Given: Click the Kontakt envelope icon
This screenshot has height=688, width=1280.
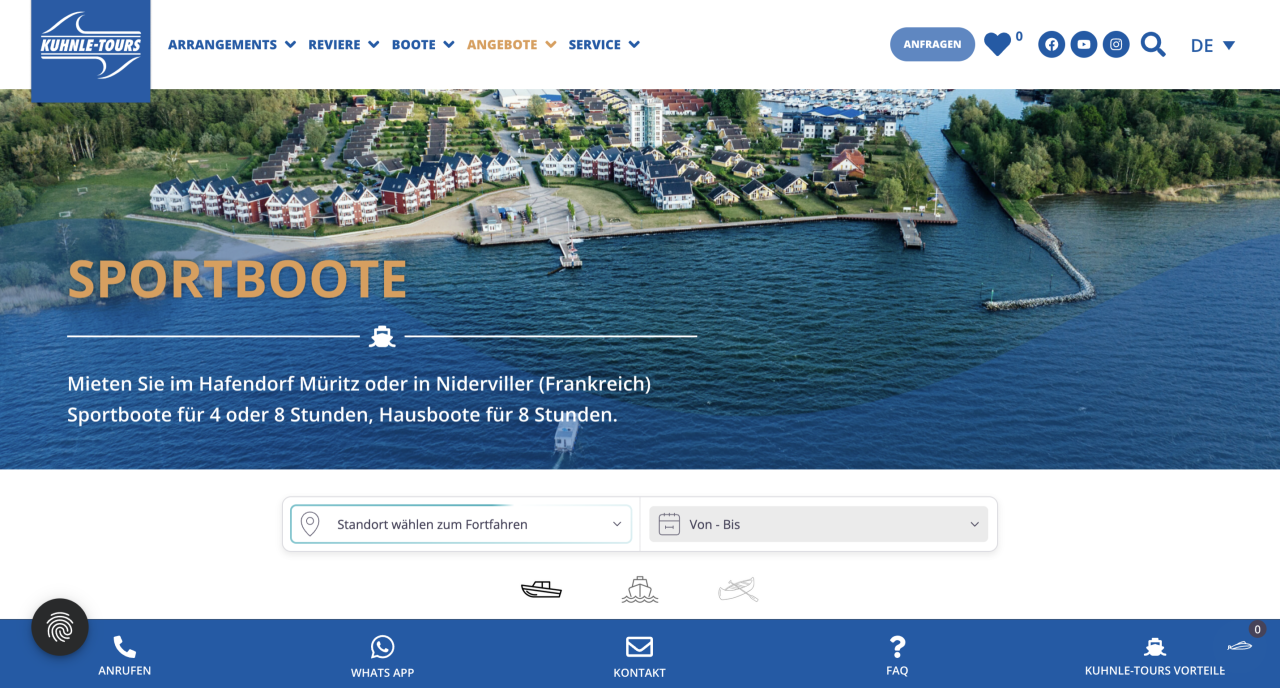Looking at the screenshot, I should tap(639, 647).
